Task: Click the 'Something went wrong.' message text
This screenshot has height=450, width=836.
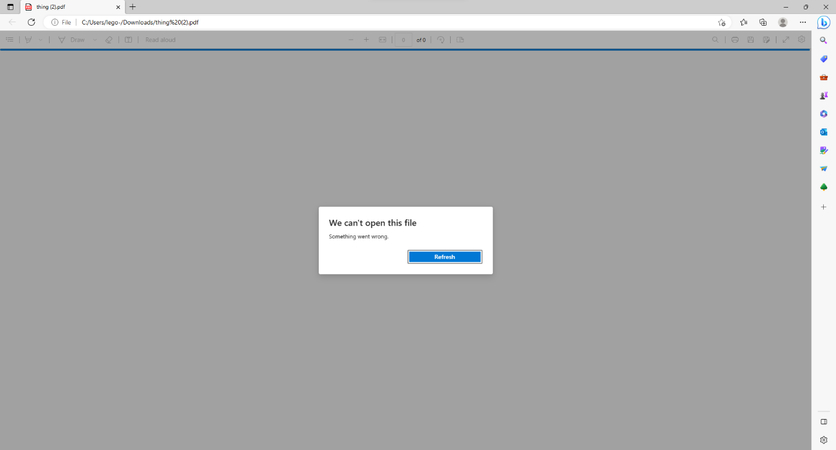Action: tap(359, 237)
